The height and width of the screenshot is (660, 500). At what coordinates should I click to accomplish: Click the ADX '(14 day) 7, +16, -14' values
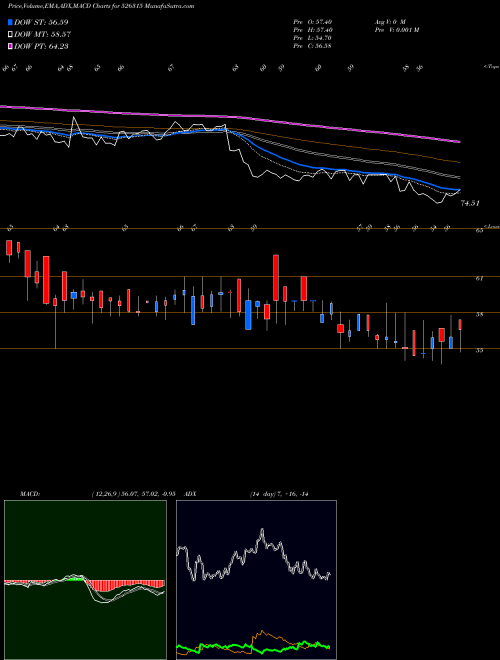[279, 494]
